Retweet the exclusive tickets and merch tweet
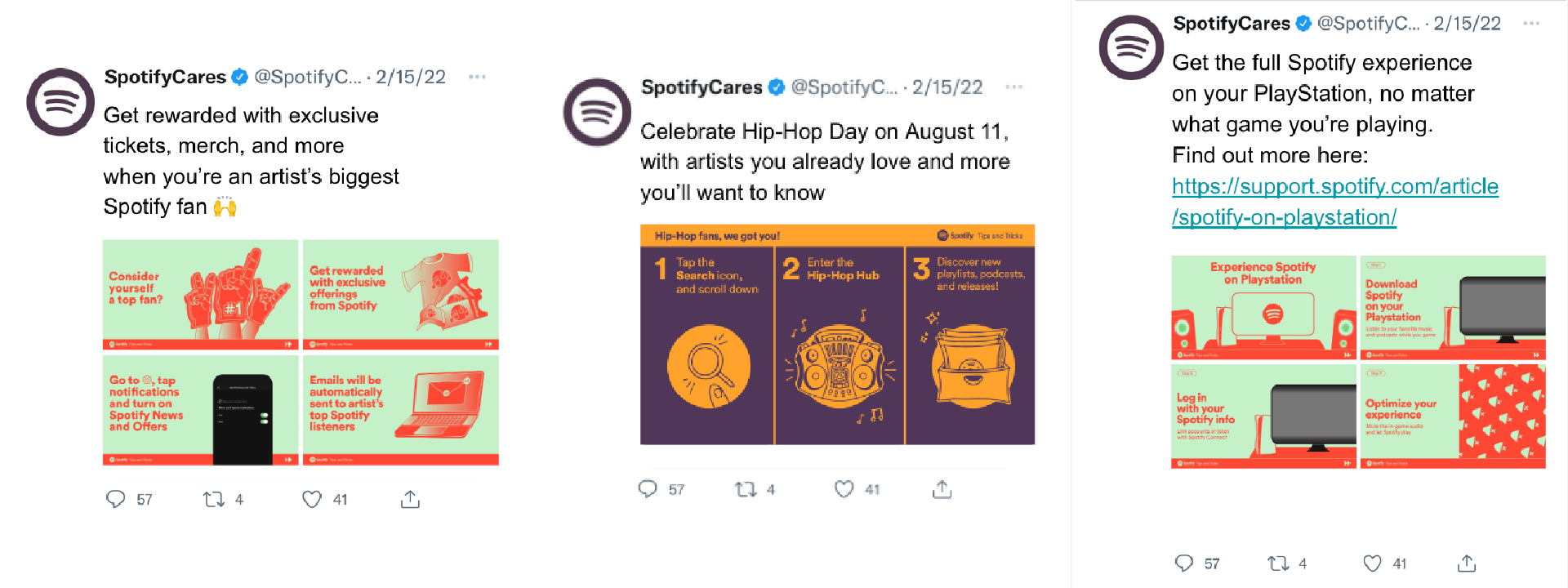This screenshot has width=1568, height=588. click(214, 499)
